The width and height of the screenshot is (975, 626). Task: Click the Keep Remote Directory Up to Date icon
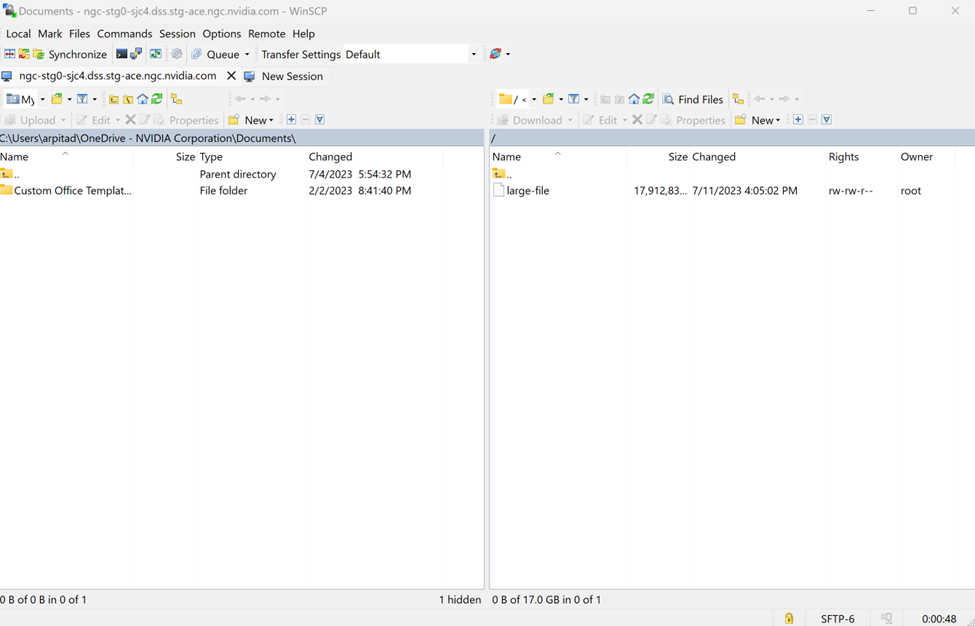click(x=156, y=54)
